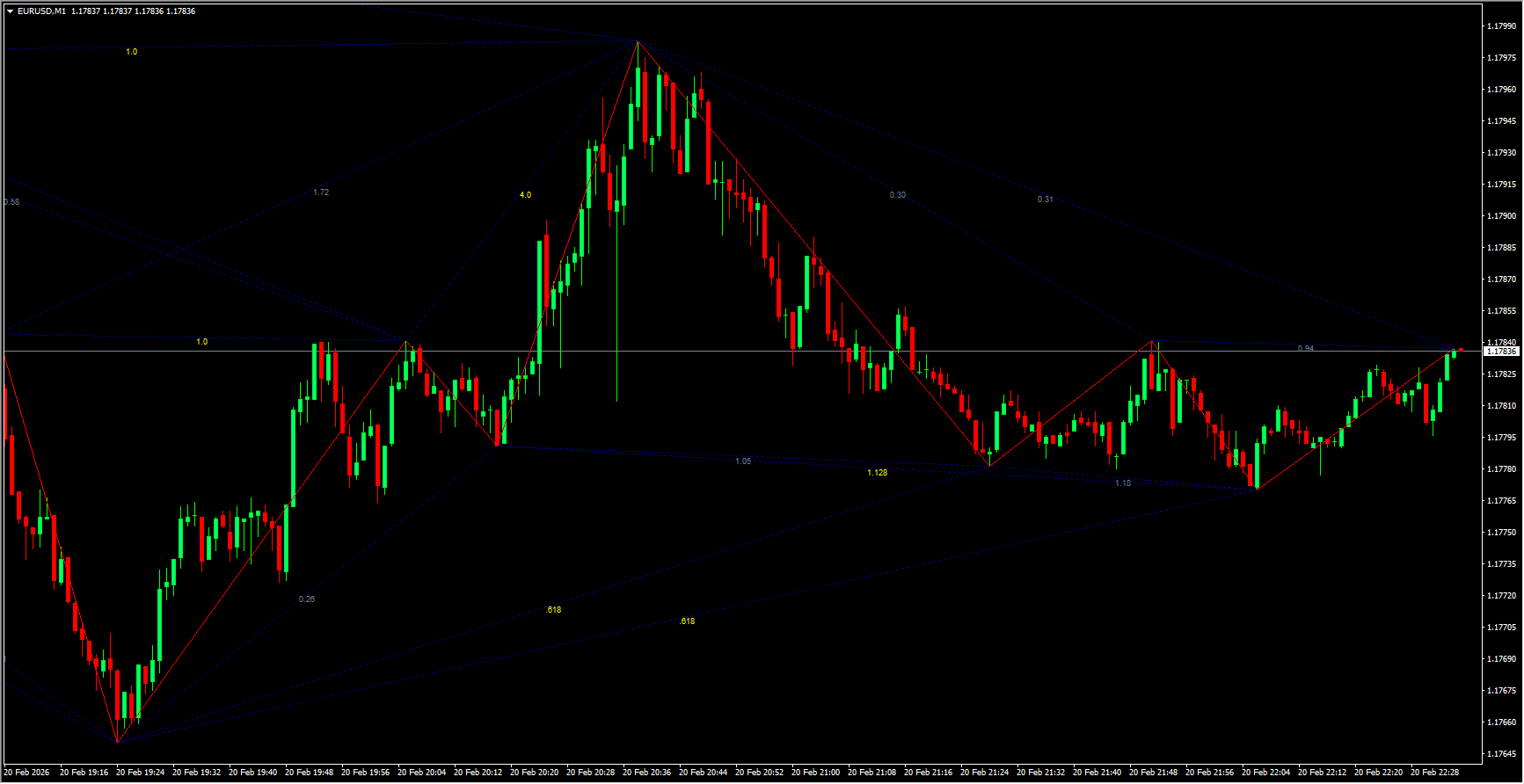1524x784 pixels.
Task: Select the yellow 4.0 ratio label
Action: point(525,195)
